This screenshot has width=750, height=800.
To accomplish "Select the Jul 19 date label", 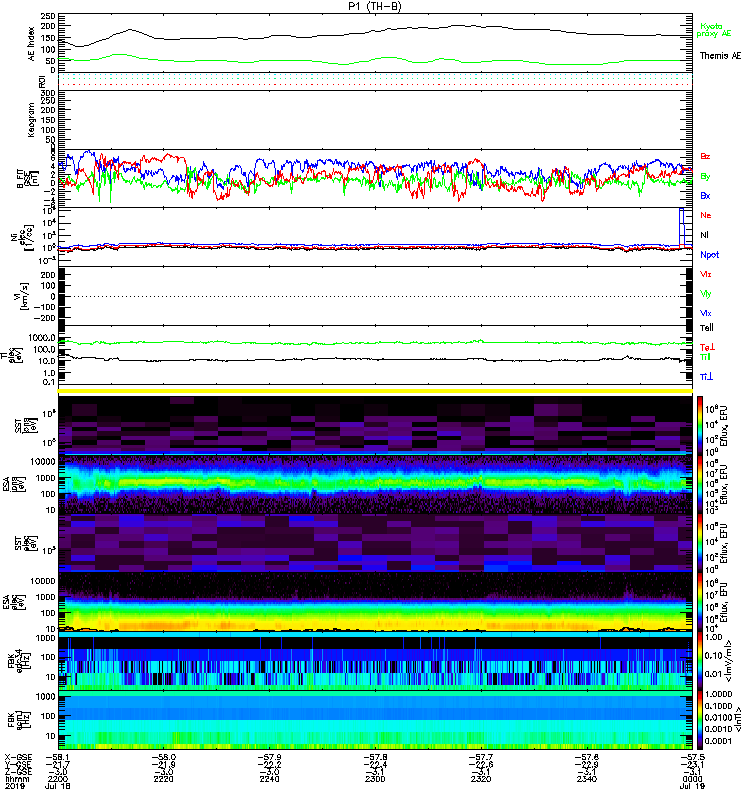I will (692, 786).
